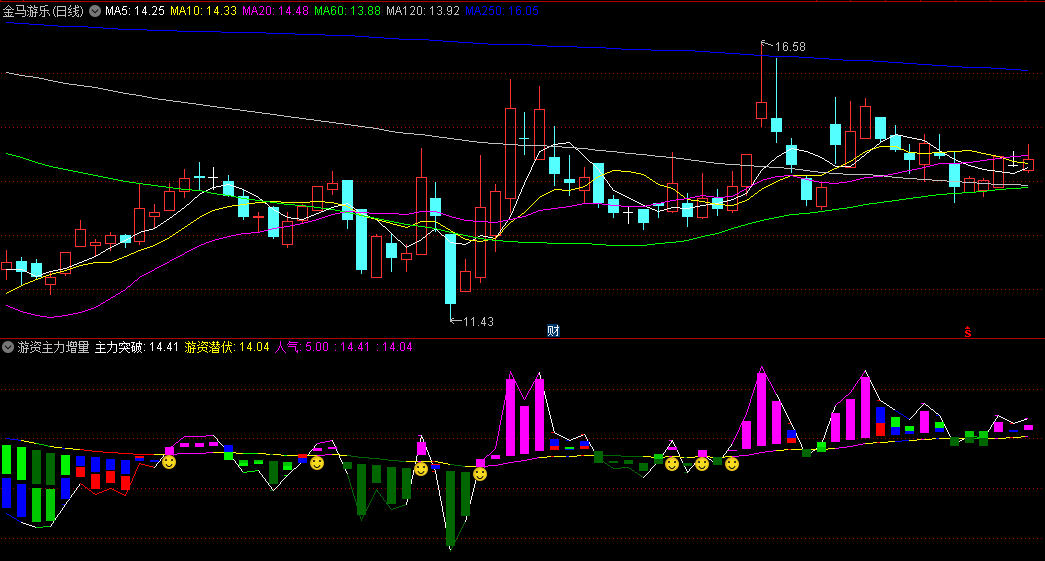1045x561 pixels.
Task: Click the 财 financial info icon
Action: (x=552, y=330)
